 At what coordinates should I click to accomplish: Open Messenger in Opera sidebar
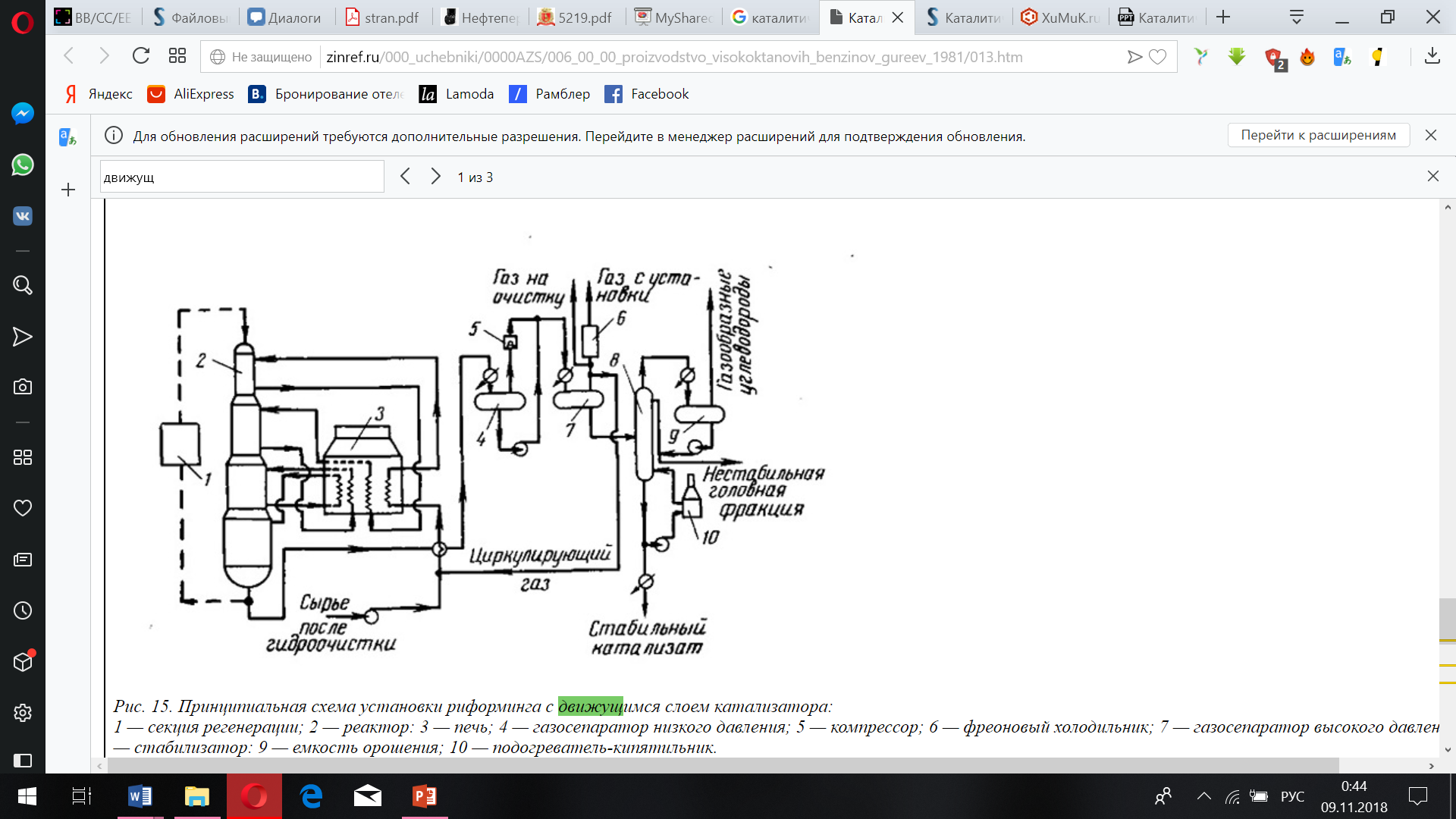pos(23,114)
